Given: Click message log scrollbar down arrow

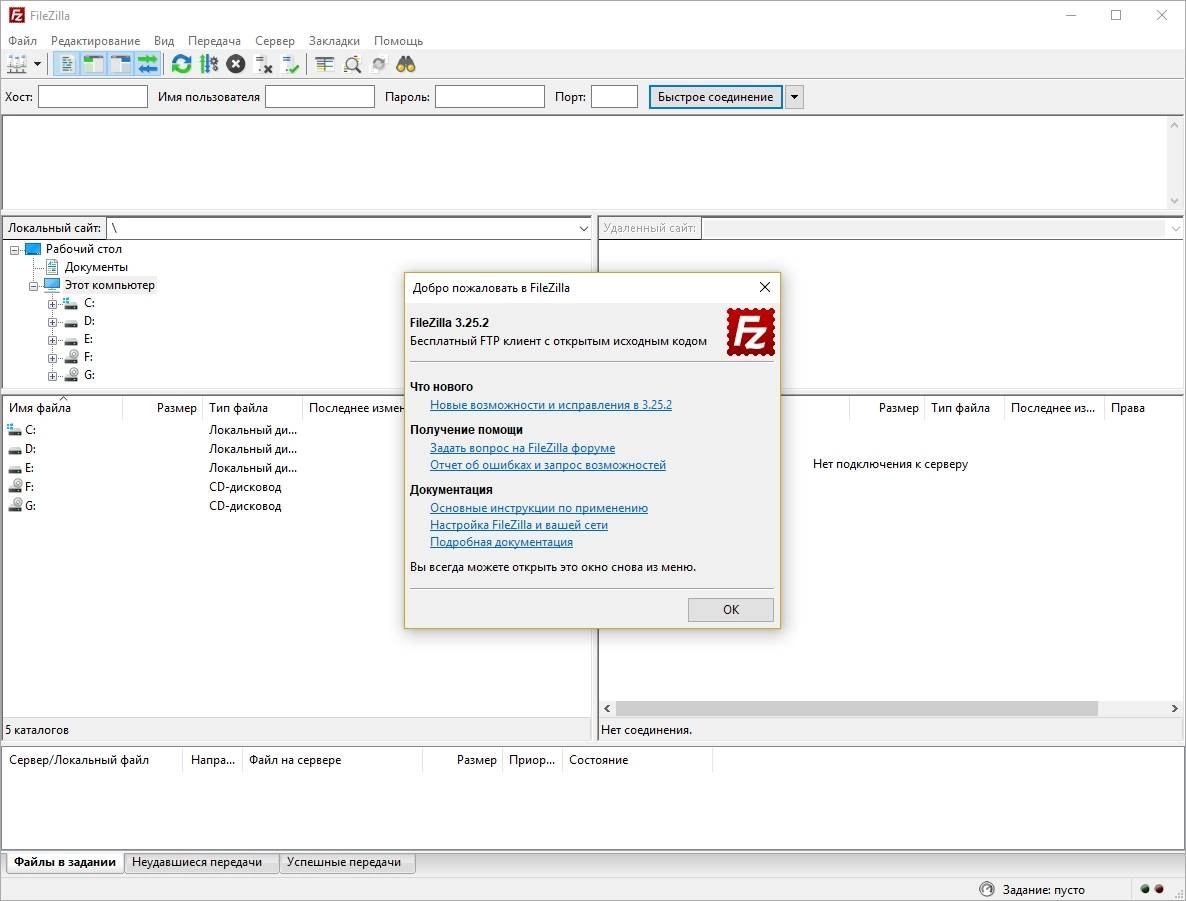Looking at the screenshot, I should 1174,201.
